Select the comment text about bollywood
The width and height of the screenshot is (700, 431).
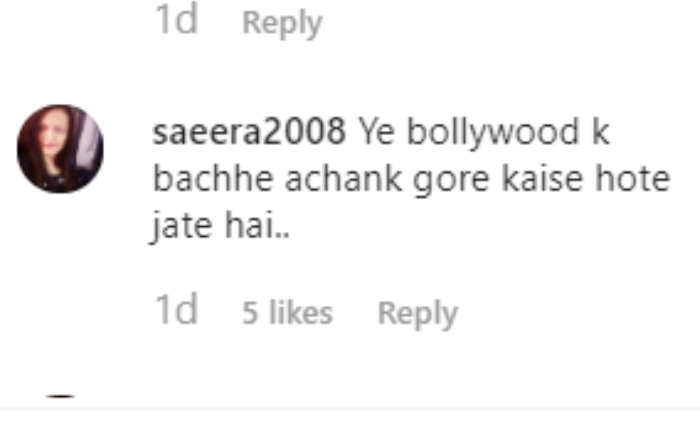[412, 179]
